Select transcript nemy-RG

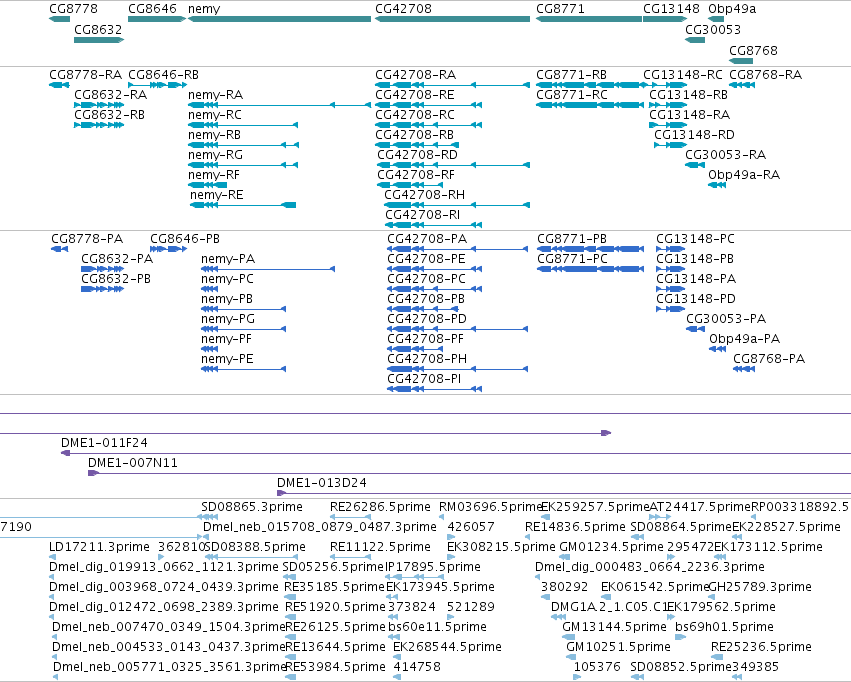coord(243,165)
